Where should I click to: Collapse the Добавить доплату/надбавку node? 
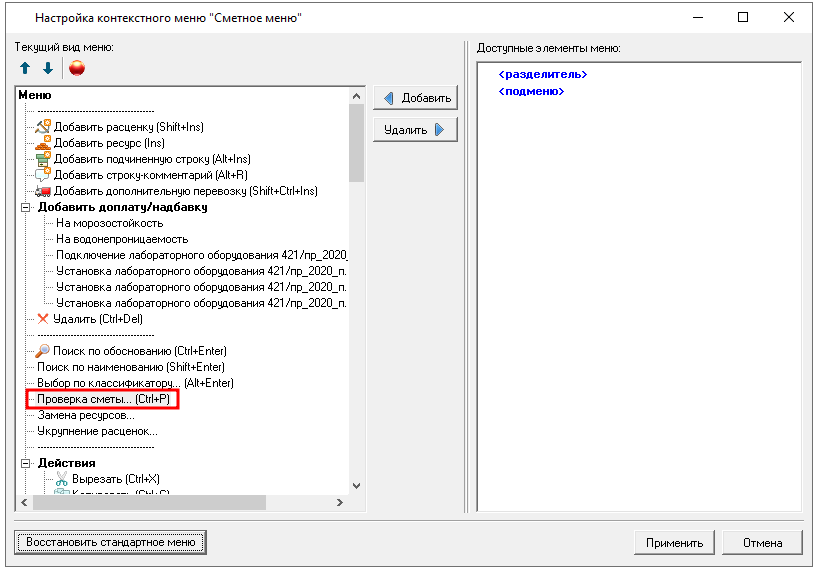pos(26,207)
